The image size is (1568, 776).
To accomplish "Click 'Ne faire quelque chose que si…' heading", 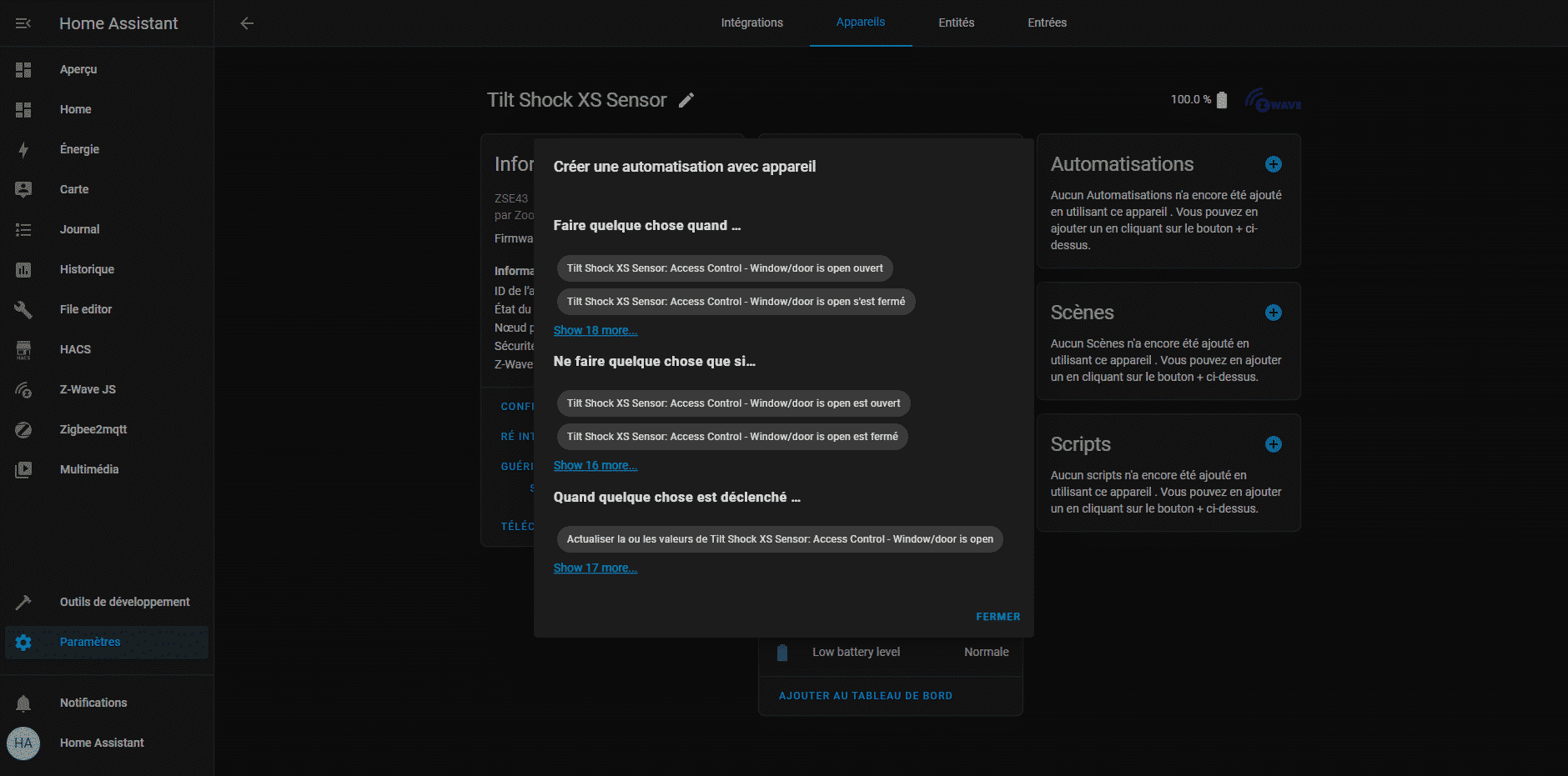I will (655, 362).
